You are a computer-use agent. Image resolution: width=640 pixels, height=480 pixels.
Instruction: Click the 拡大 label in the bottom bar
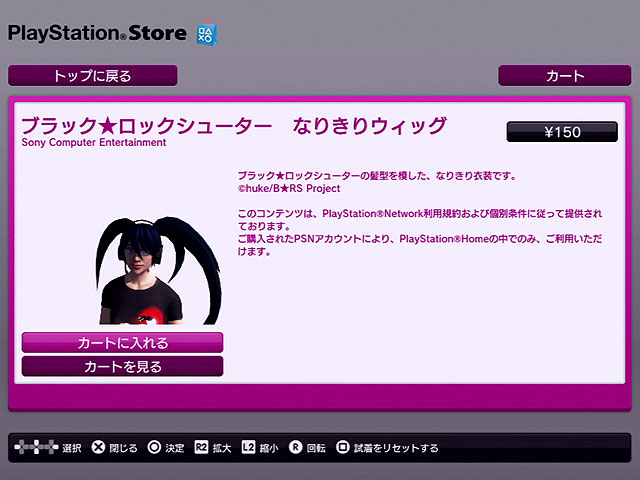click(x=222, y=448)
